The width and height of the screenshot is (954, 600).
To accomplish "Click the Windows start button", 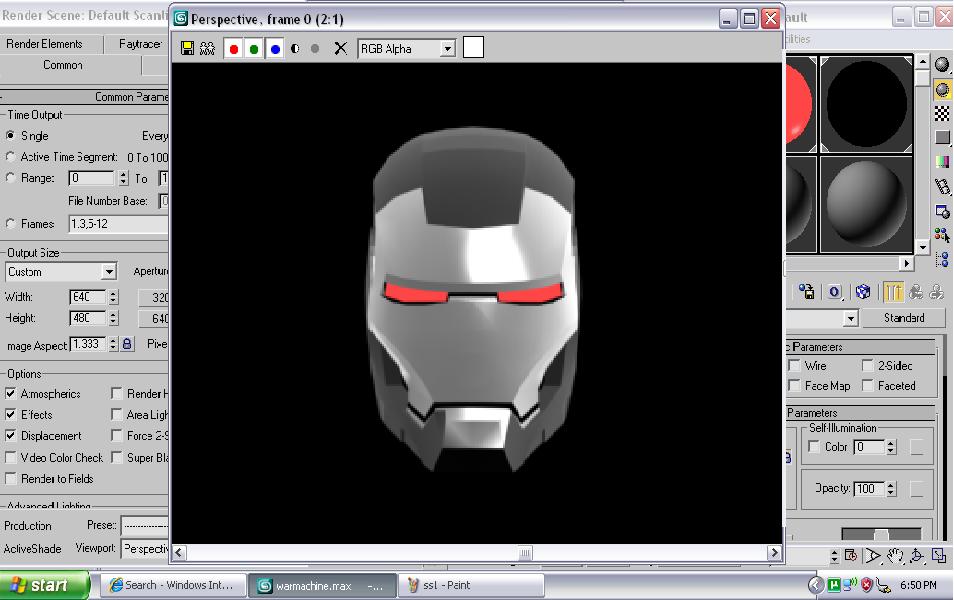I will coord(44,585).
